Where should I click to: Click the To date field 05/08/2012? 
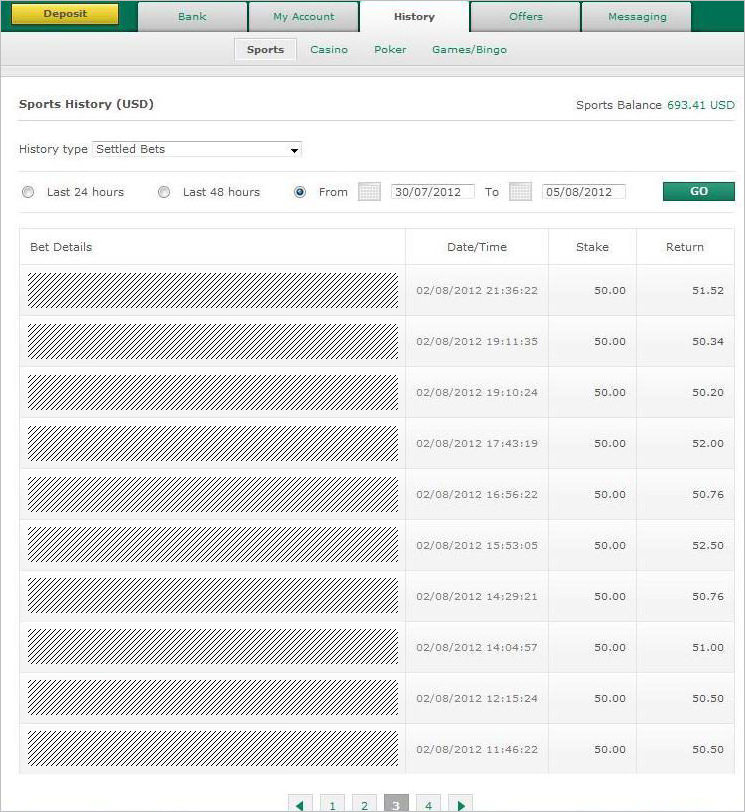click(x=583, y=192)
